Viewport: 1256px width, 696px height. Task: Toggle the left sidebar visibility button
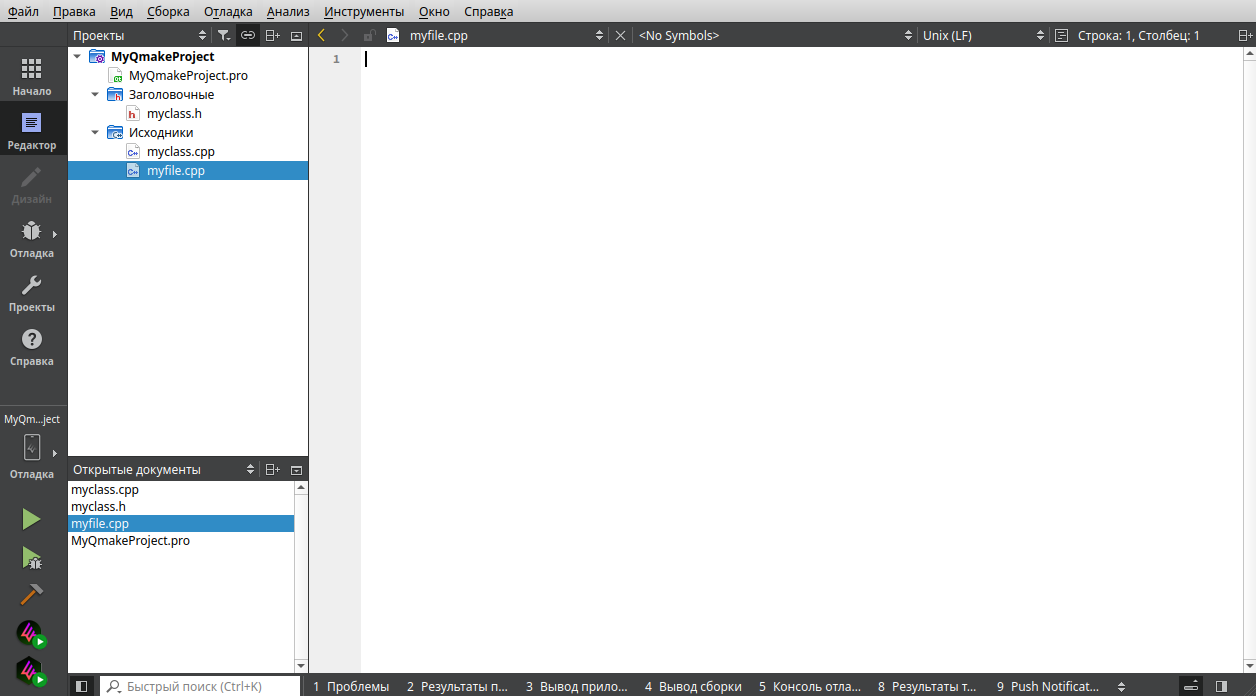(x=82, y=686)
